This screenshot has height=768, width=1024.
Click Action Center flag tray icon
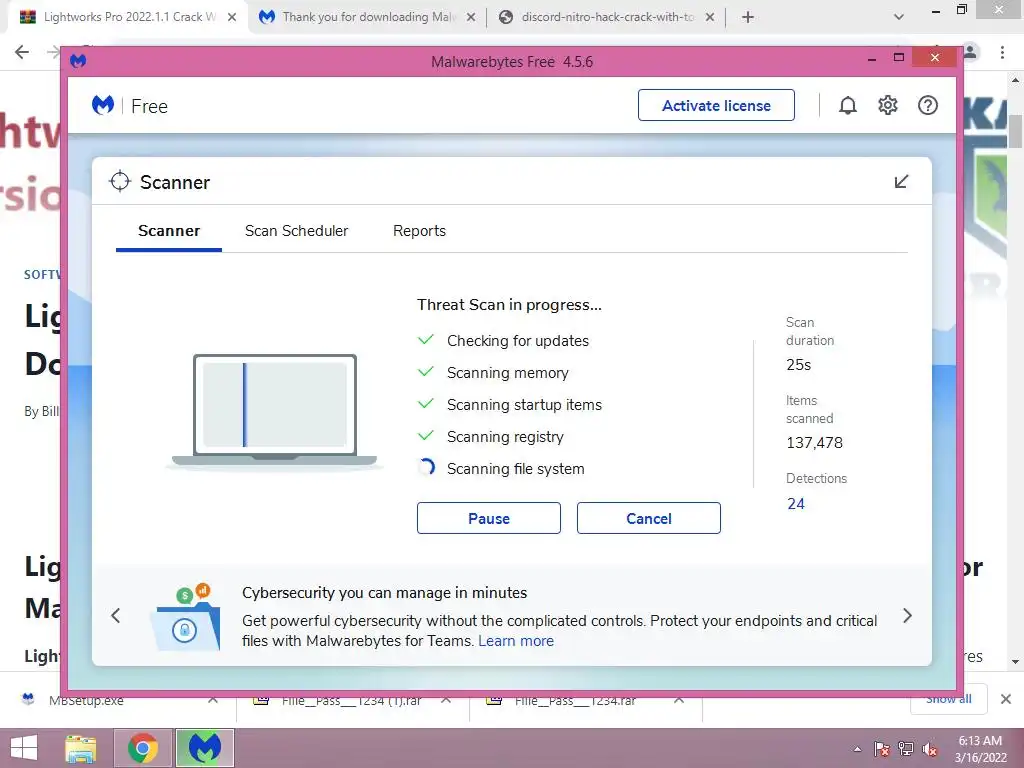881,749
